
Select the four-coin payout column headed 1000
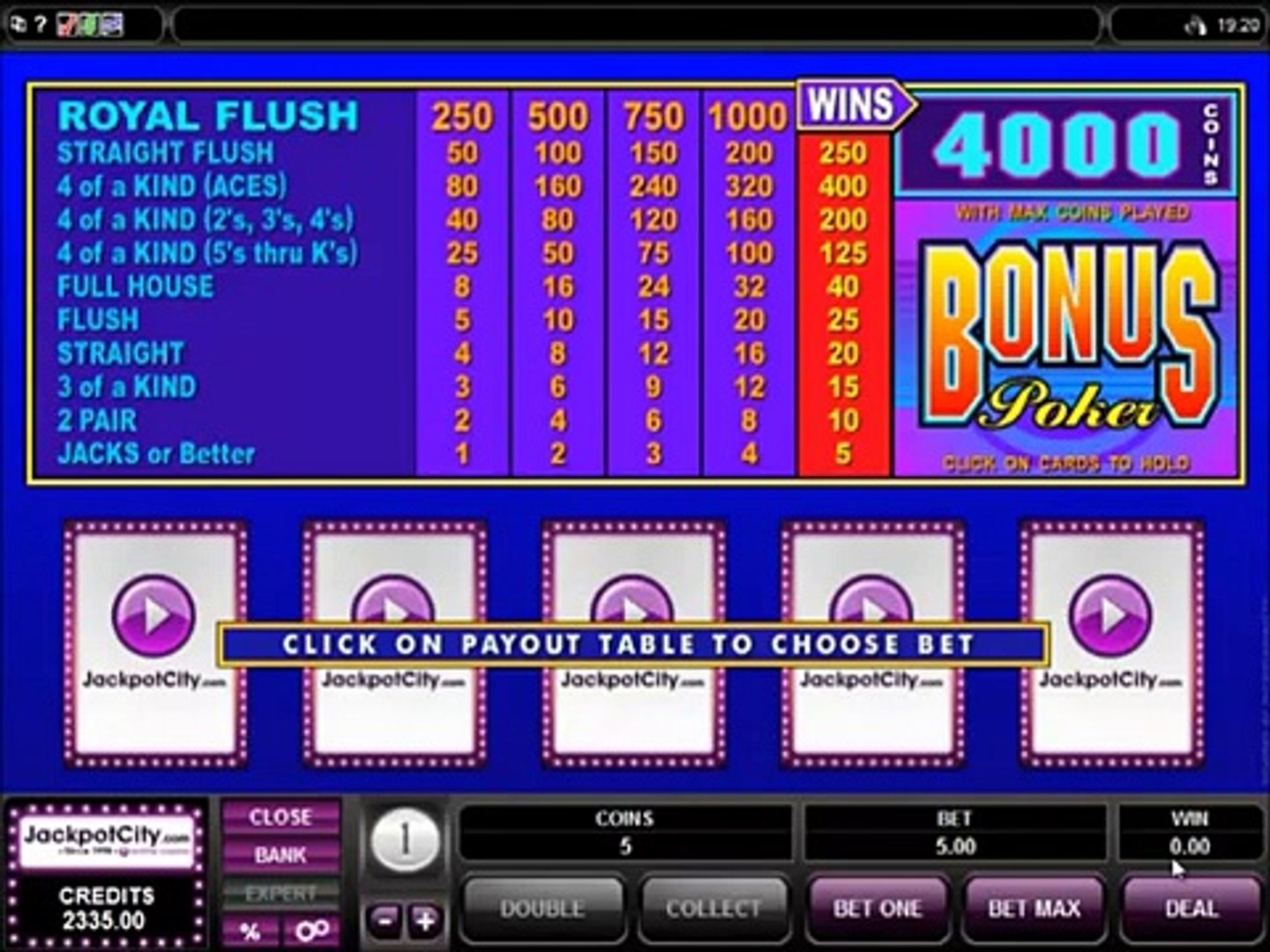pyautogui.click(x=748, y=284)
